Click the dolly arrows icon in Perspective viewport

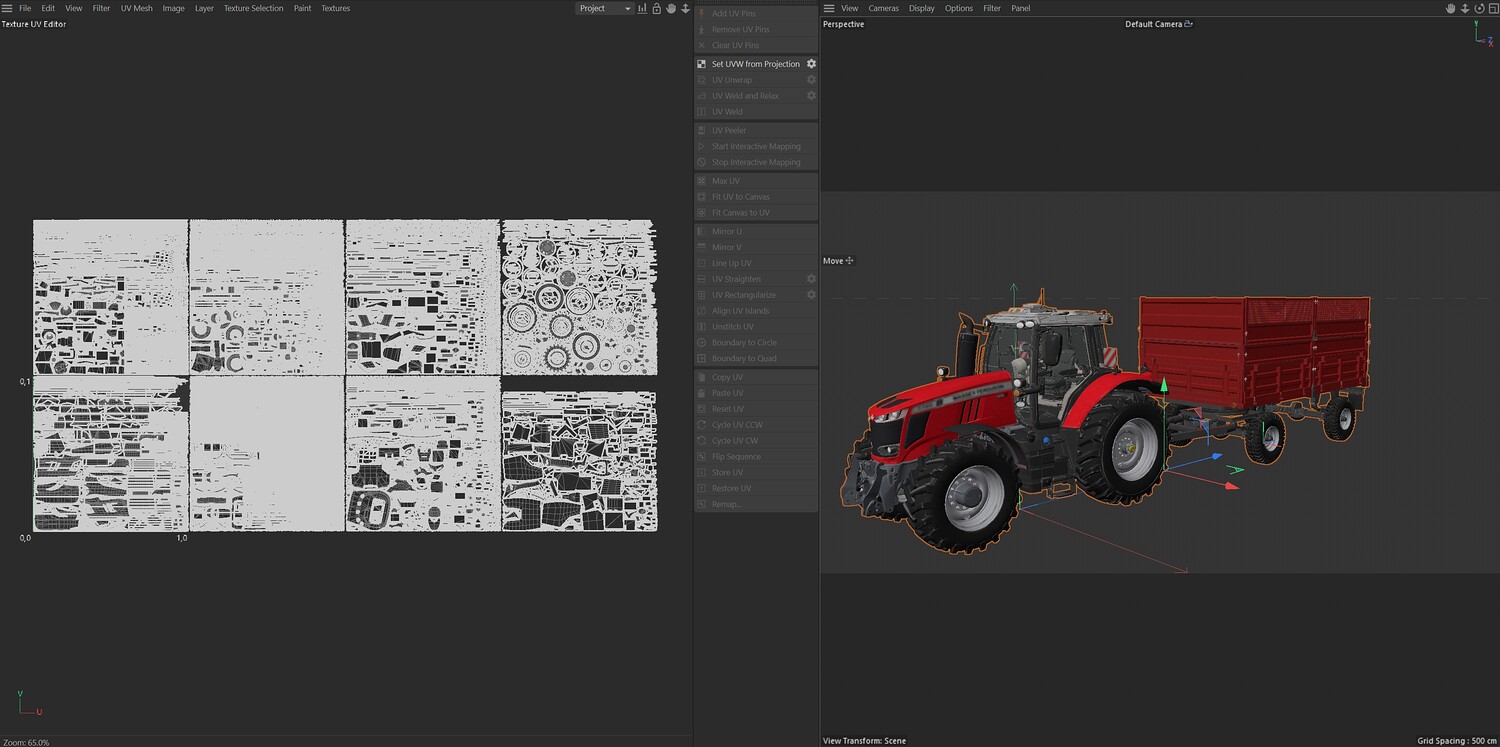point(1464,8)
